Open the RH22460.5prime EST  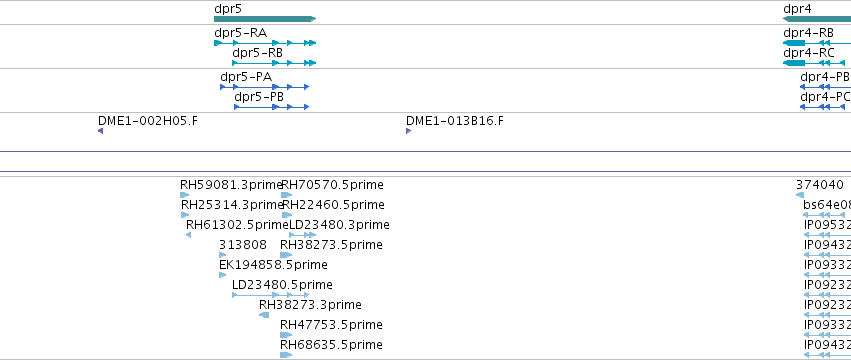[x=287, y=215]
